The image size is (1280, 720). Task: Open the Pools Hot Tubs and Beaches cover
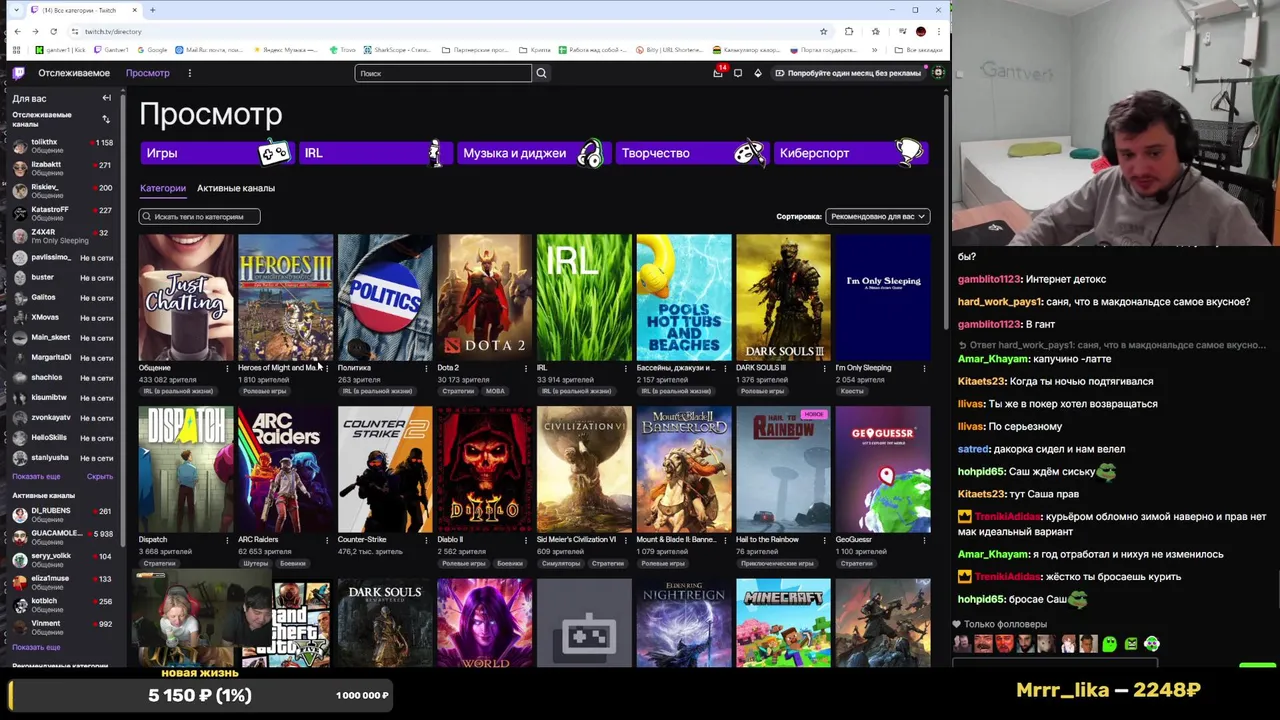coord(684,297)
